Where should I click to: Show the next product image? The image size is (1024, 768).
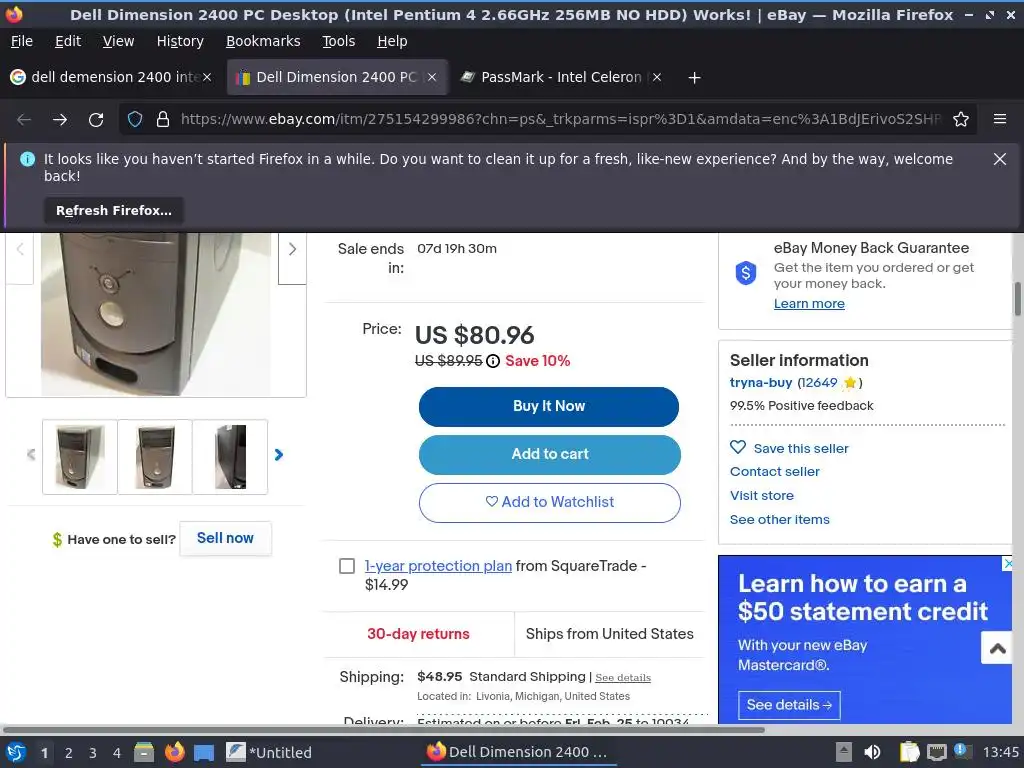click(292, 249)
